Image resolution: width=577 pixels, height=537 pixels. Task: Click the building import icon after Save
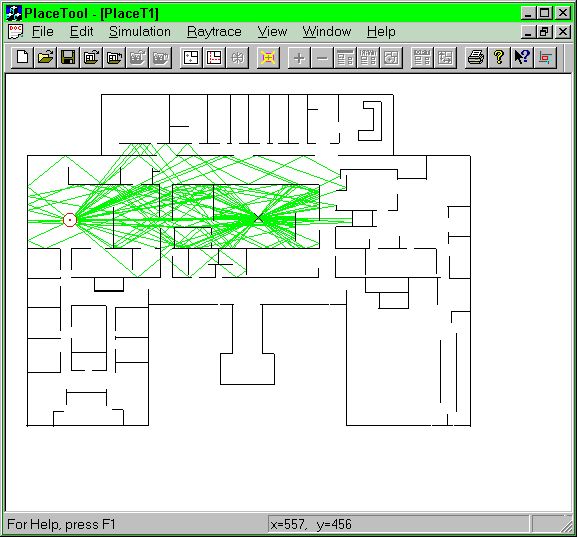click(x=91, y=57)
